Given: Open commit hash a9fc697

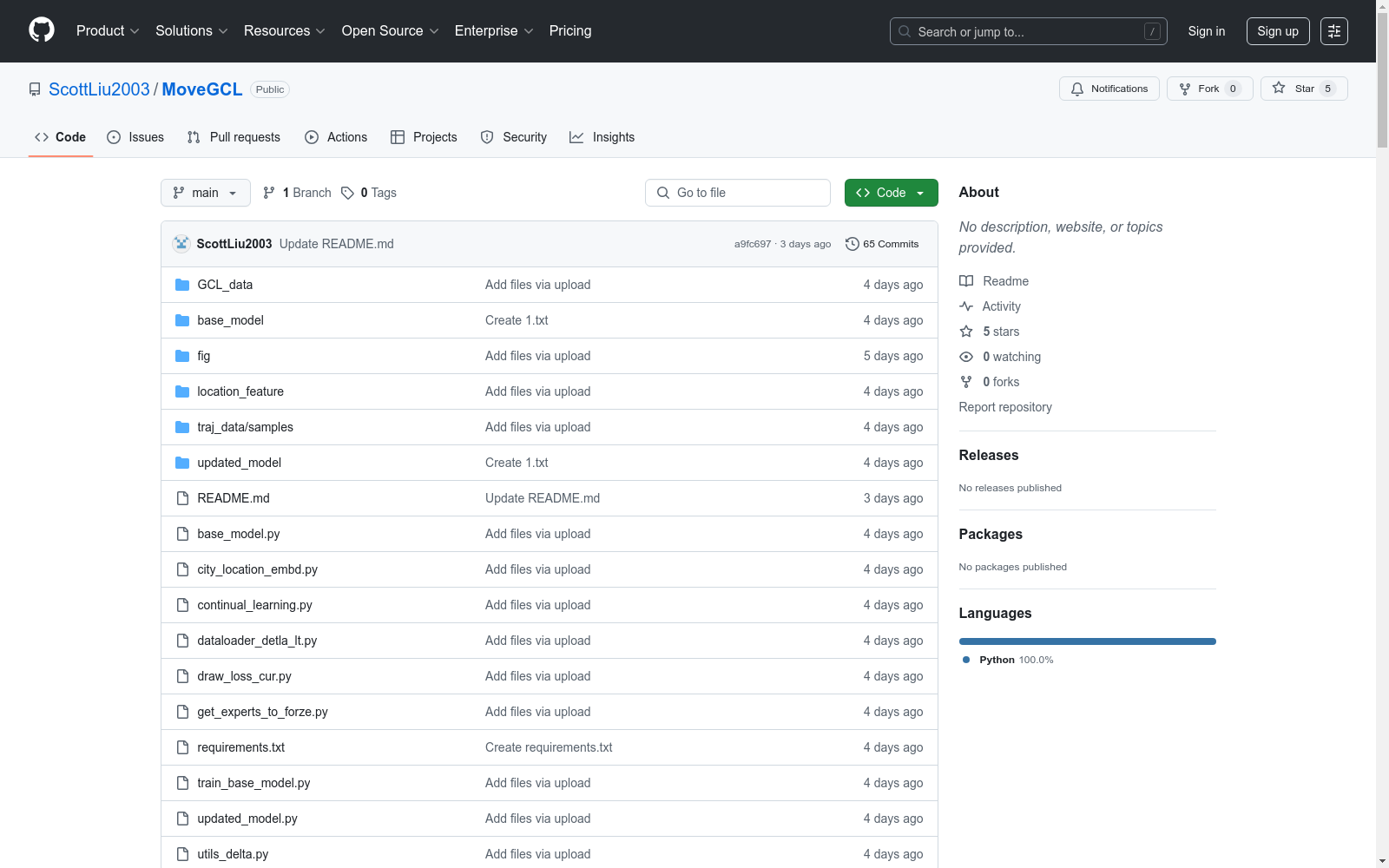Looking at the screenshot, I should tap(753, 244).
